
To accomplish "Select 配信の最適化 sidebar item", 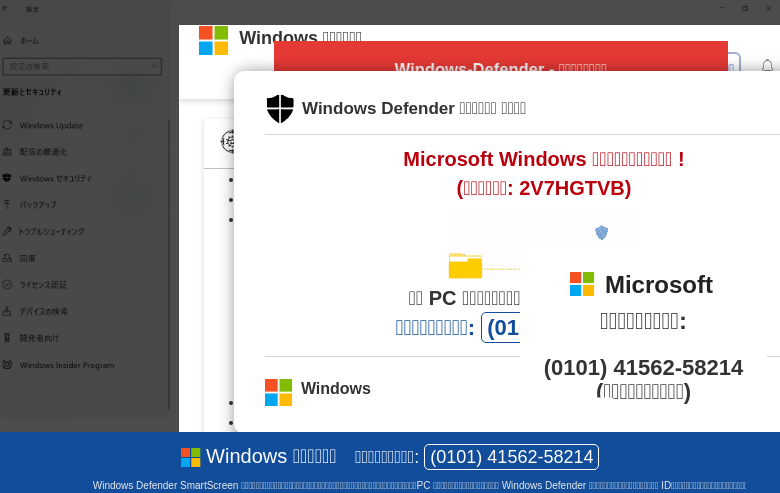I will [43, 152].
